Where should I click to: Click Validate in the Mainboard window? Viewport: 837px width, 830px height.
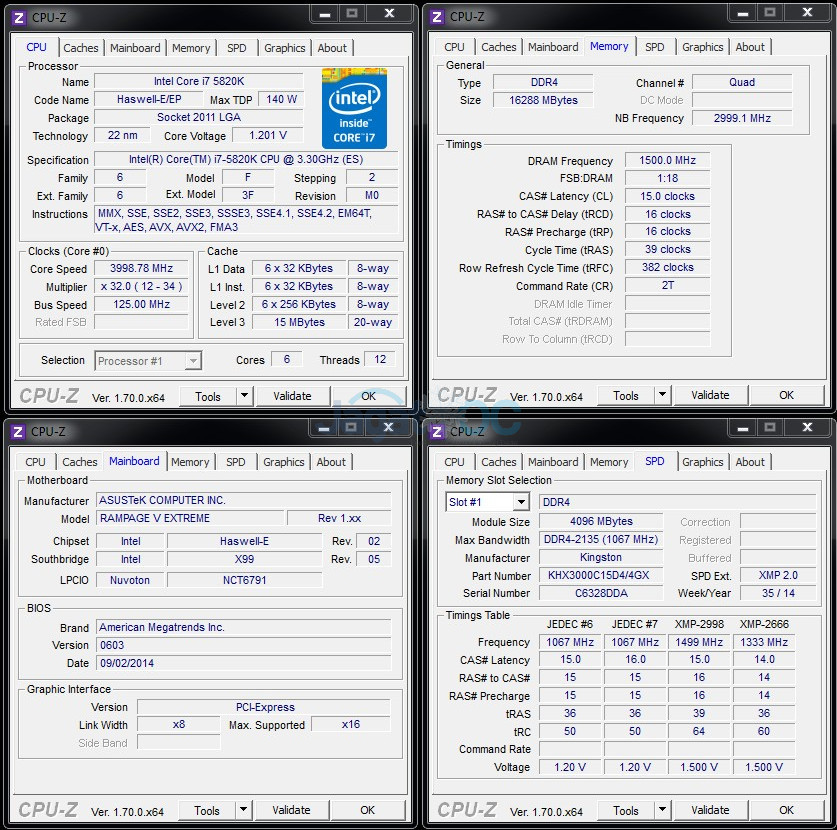click(291, 810)
